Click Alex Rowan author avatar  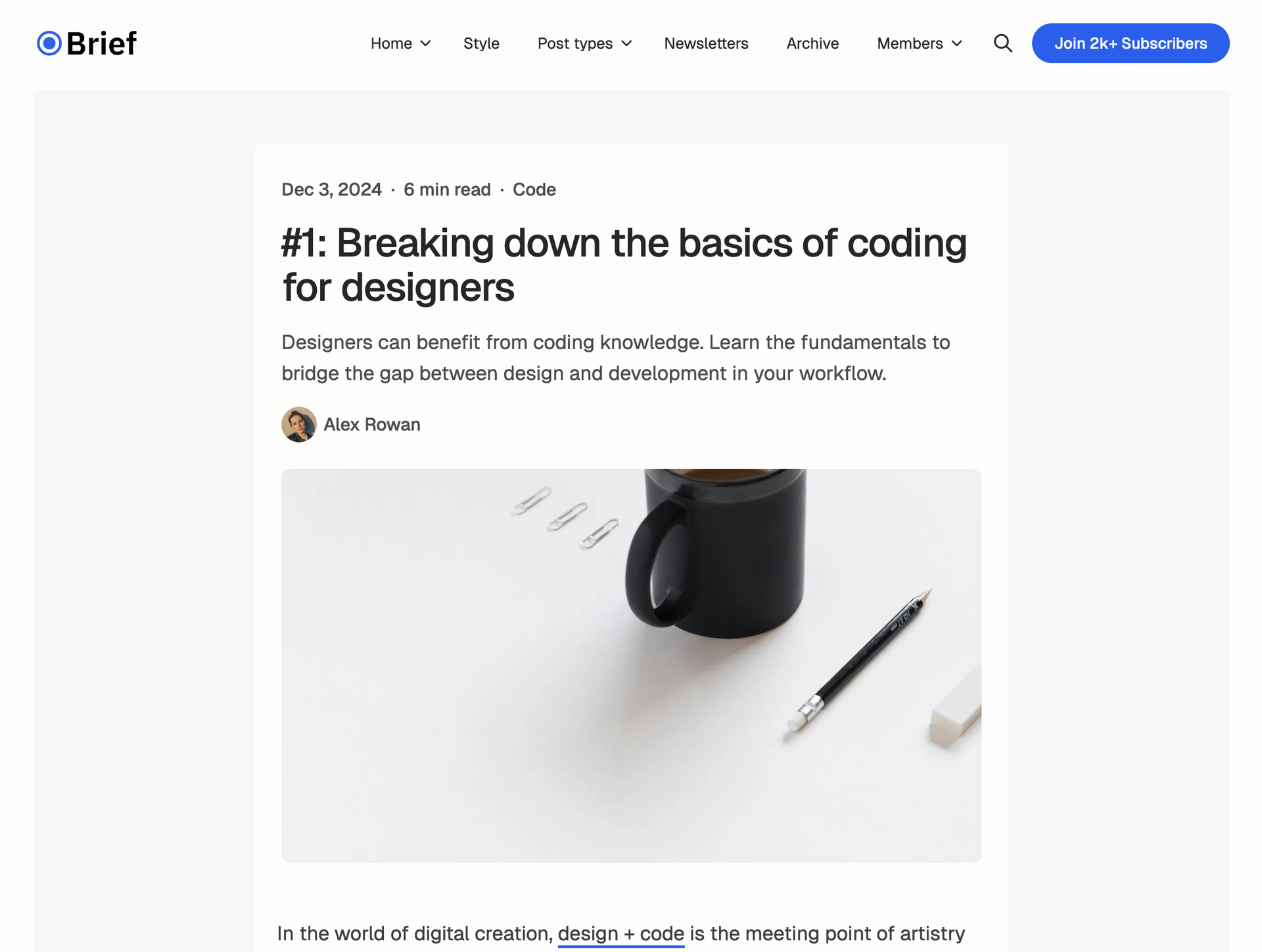(x=298, y=424)
